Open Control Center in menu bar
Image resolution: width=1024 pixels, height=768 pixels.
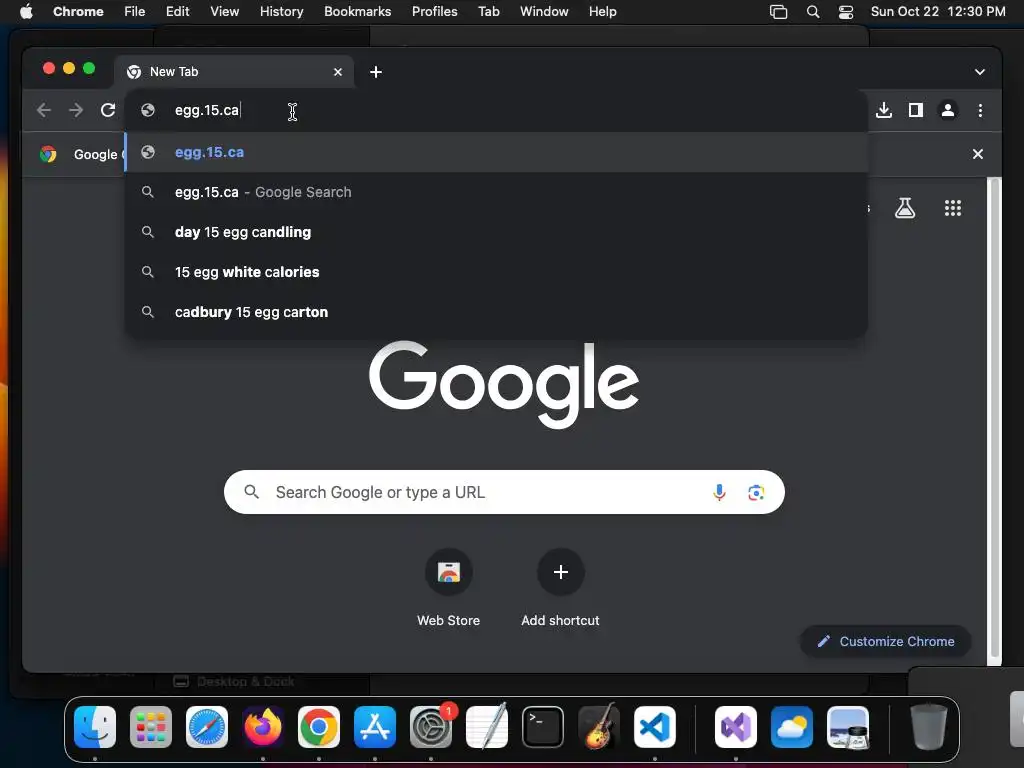846,12
